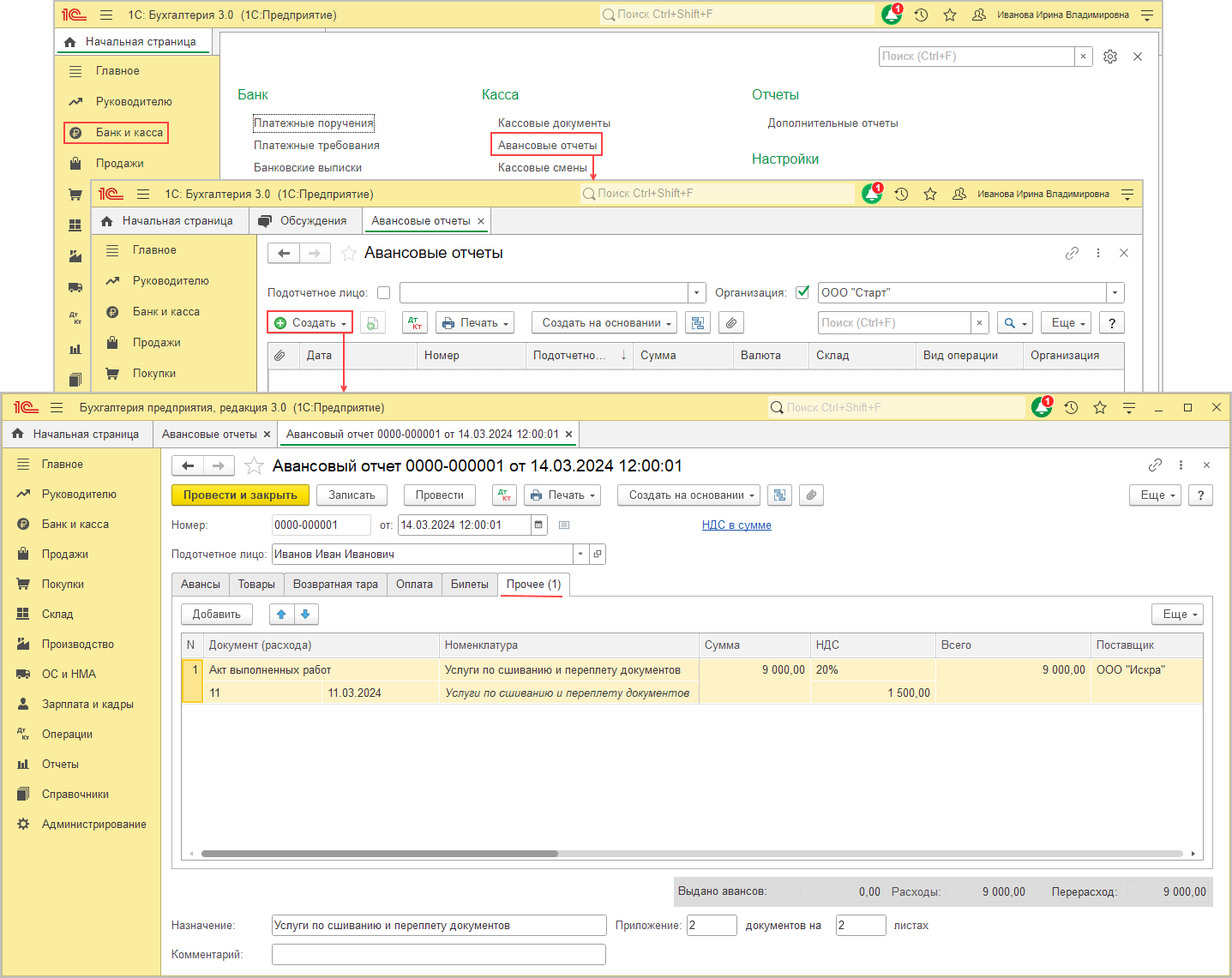
Task: Click the Провести button
Action: [x=440, y=495]
